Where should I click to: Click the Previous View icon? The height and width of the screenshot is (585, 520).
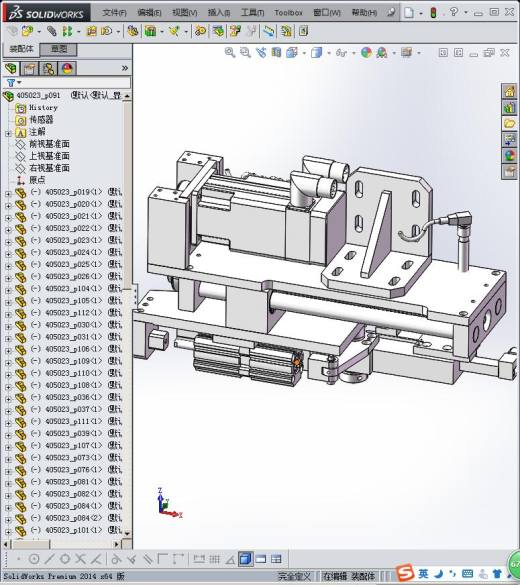261,53
